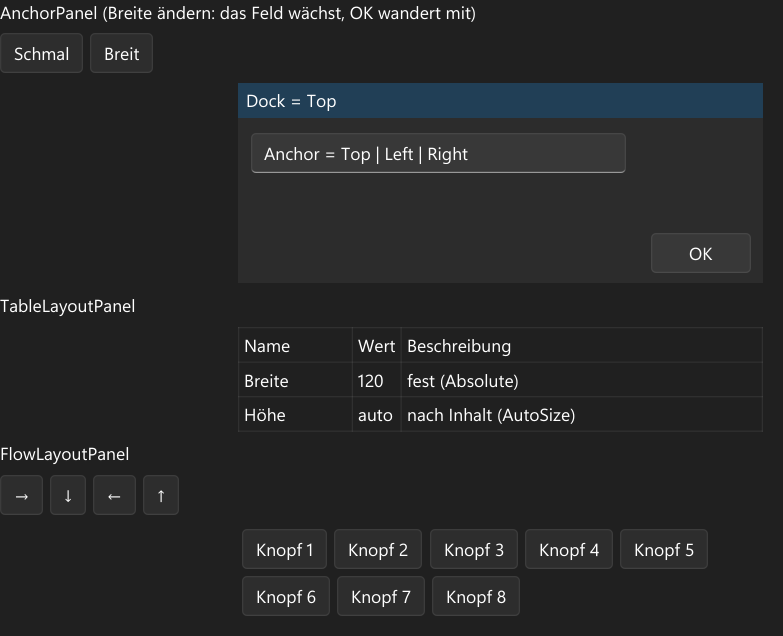
Task: Click the TableLayoutPanel heading
Action: pyautogui.click(x=67, y=306)
